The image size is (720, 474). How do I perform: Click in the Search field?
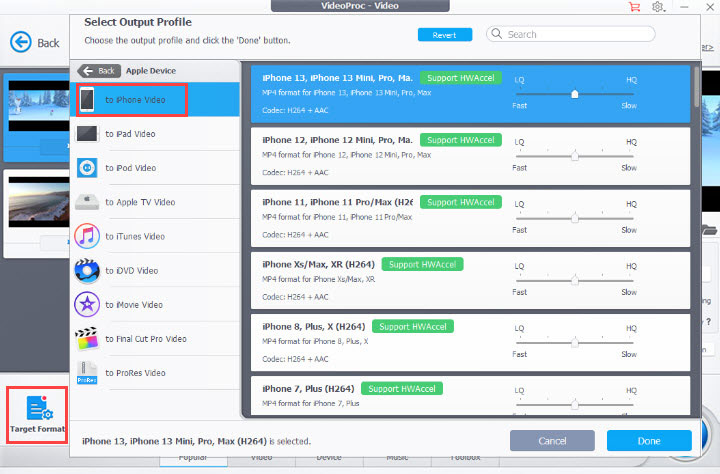point(571,34)
